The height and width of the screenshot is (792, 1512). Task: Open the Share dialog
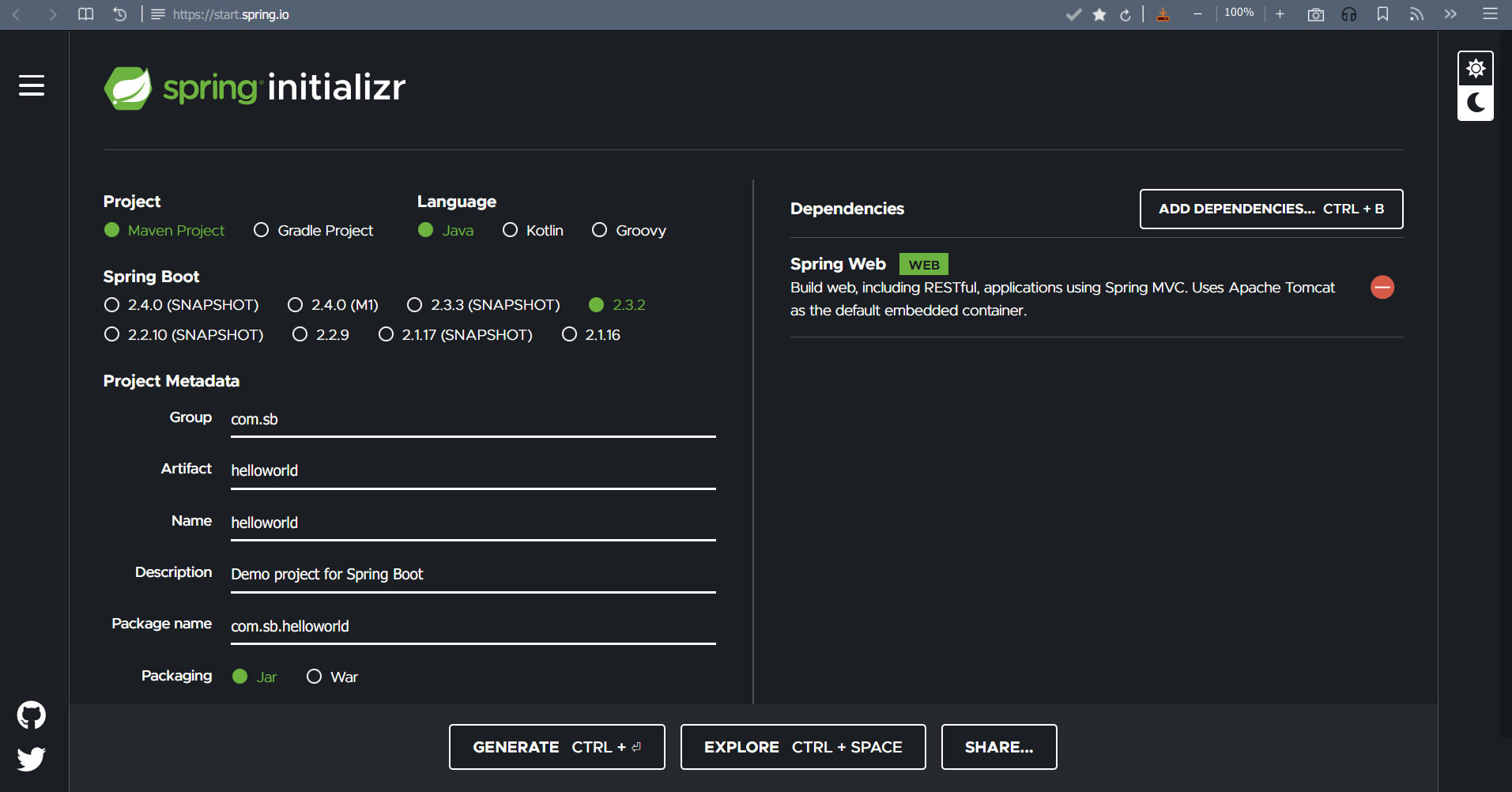(999, 747)
